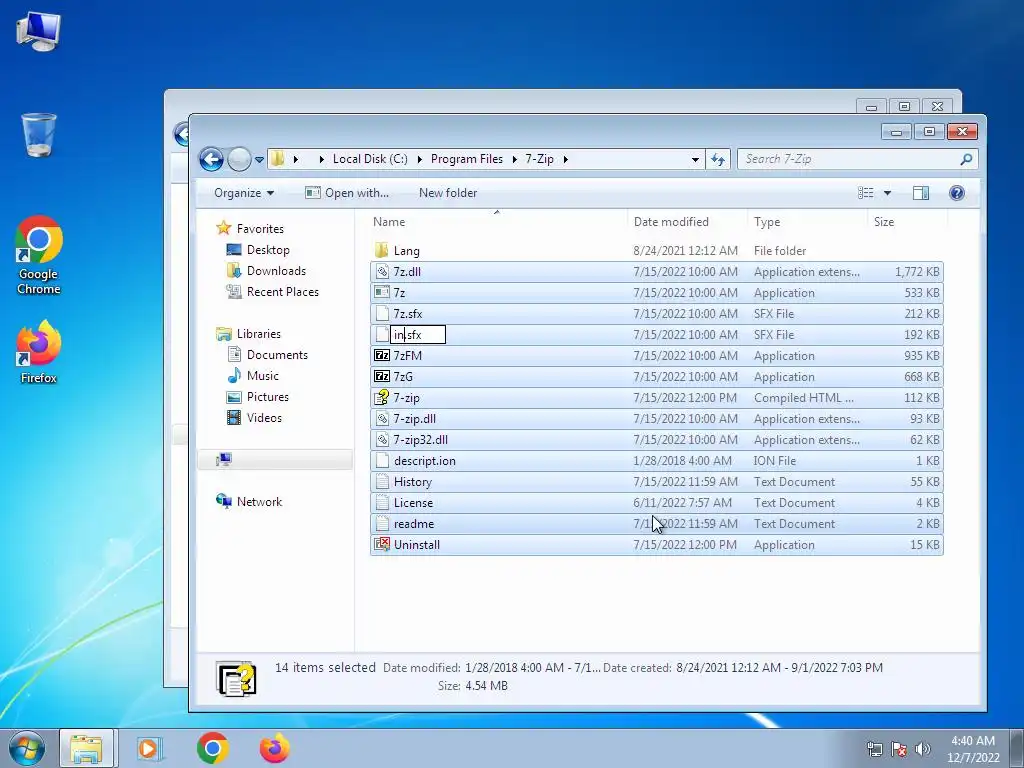Select the 7-zip.dll file icon
Image resolution: width=1024 pixels, height=768 pixels.
382,419
